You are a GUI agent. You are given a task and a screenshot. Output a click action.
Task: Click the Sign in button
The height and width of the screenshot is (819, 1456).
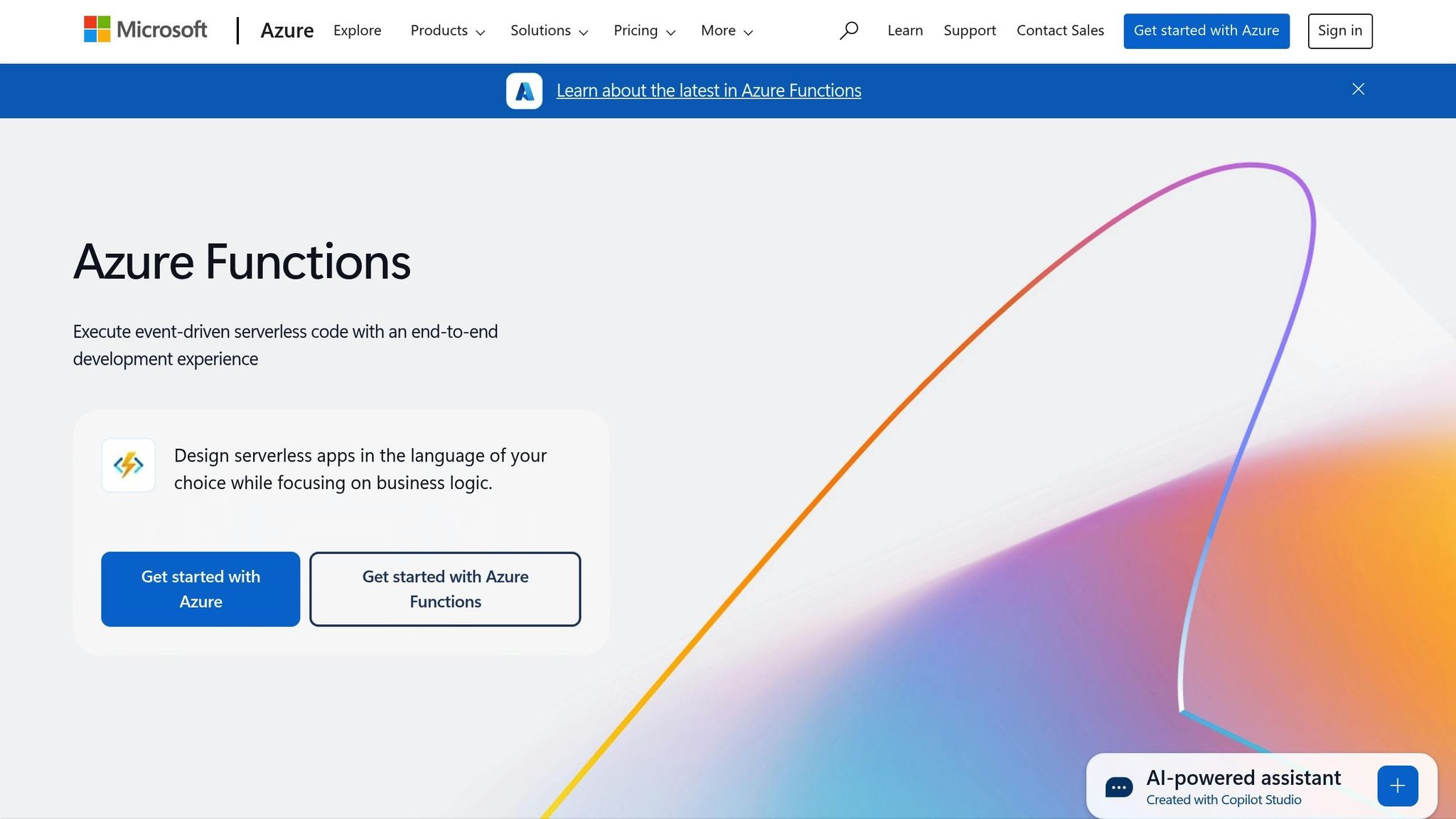coord(1339,31)
